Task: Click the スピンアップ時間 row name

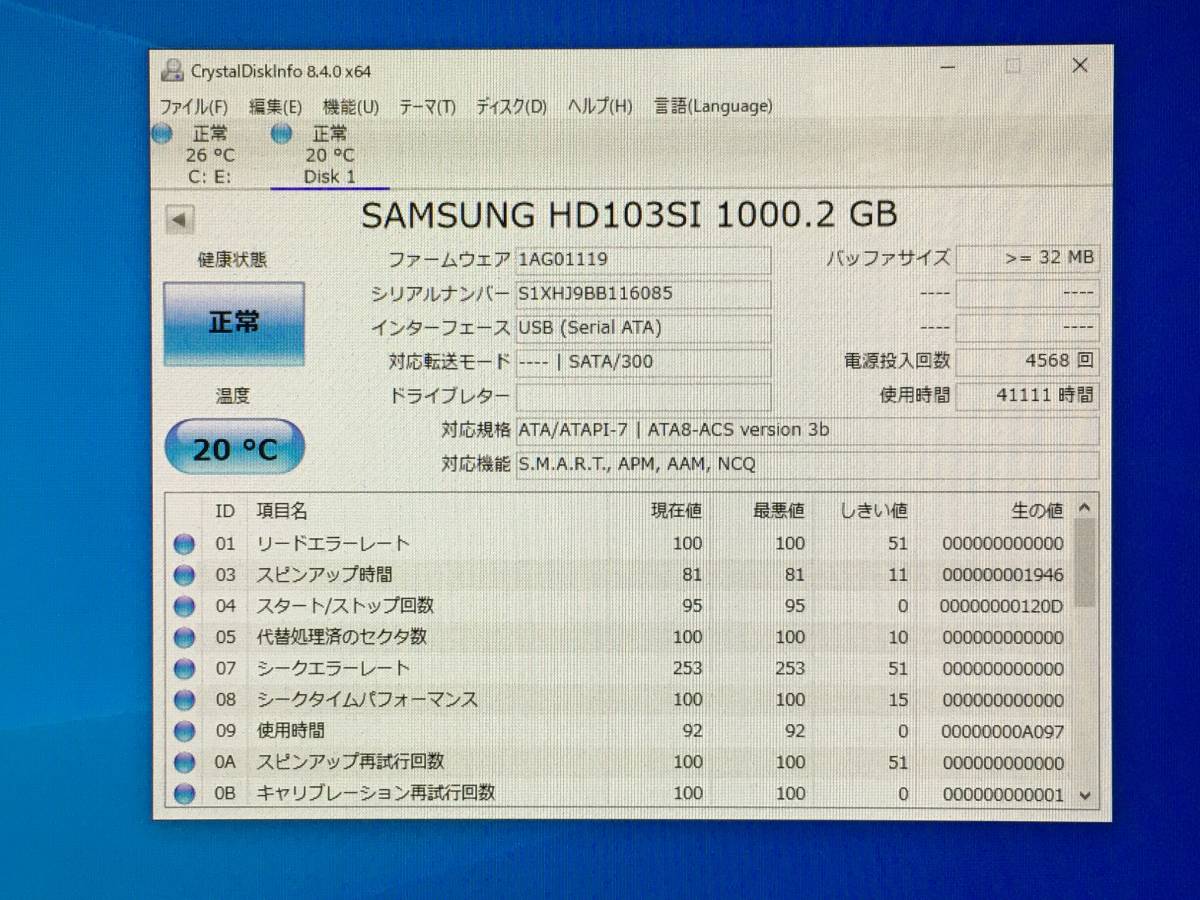Action: [325, 575]
